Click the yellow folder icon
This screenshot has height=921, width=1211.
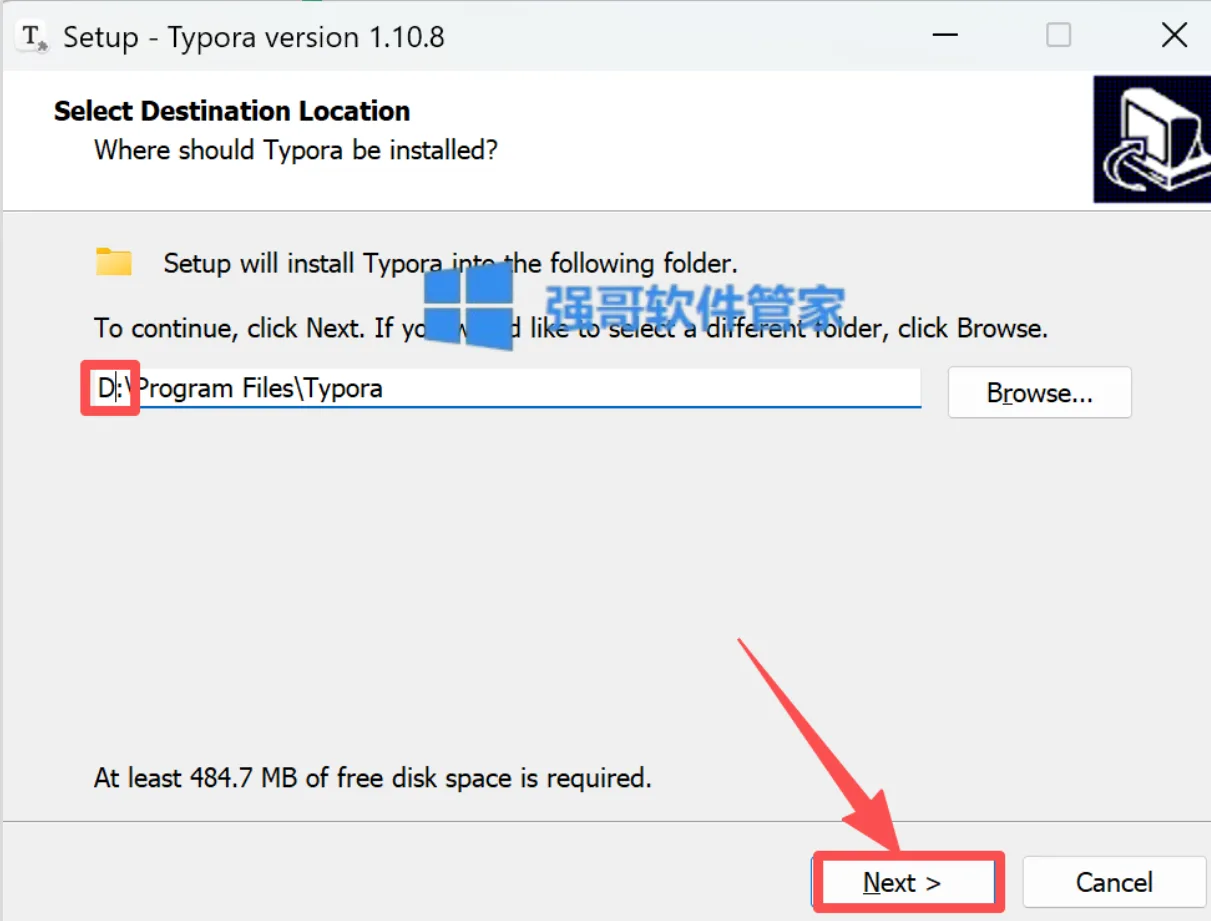tap(114, 262)
